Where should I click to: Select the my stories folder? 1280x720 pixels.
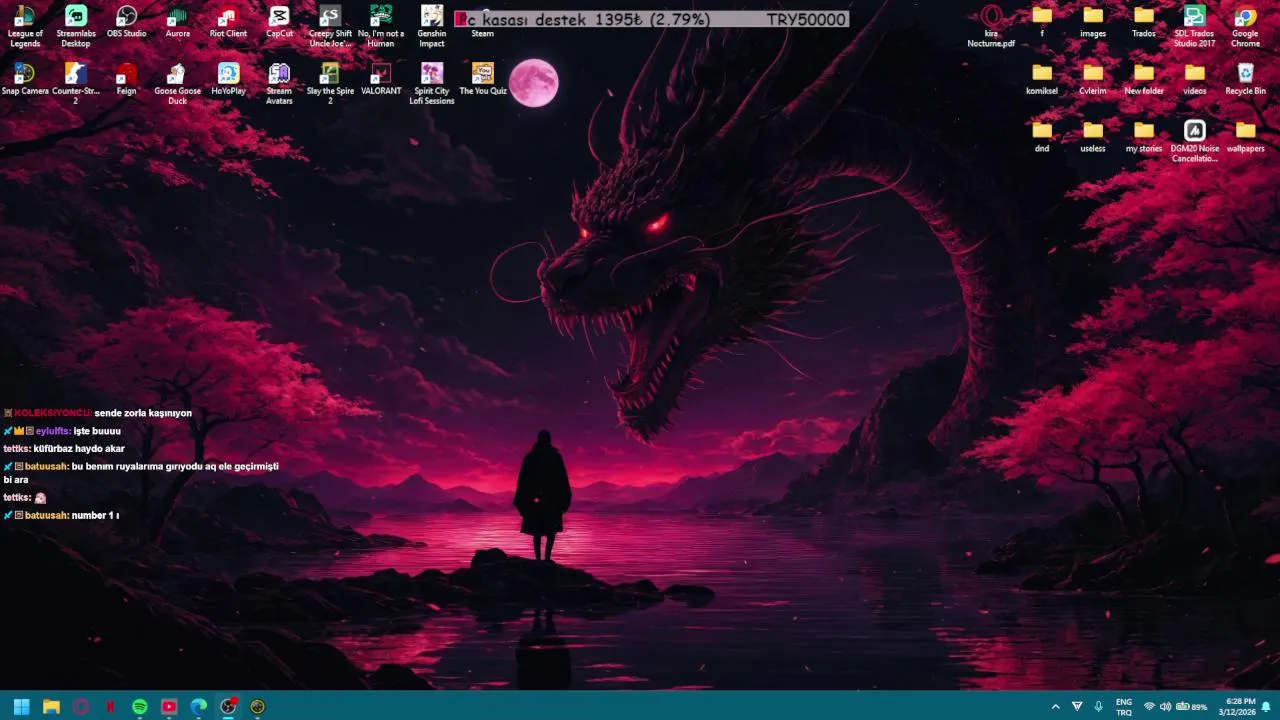coord(1144,137)
